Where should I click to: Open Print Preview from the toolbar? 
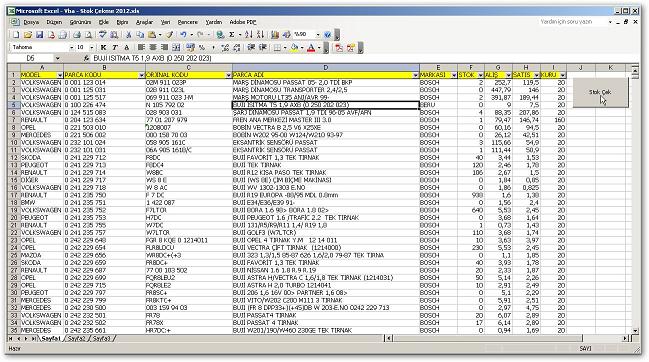click(88, 35)
